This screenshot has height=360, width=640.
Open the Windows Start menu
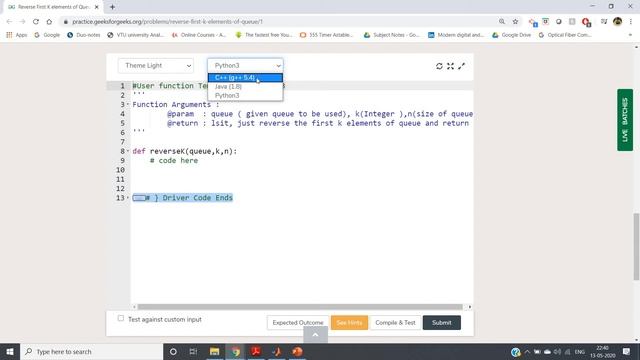coord(10,351)
